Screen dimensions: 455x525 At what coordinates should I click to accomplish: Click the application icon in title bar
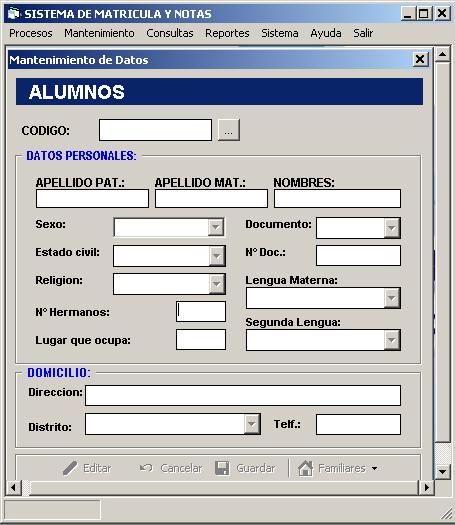(14, 14)
